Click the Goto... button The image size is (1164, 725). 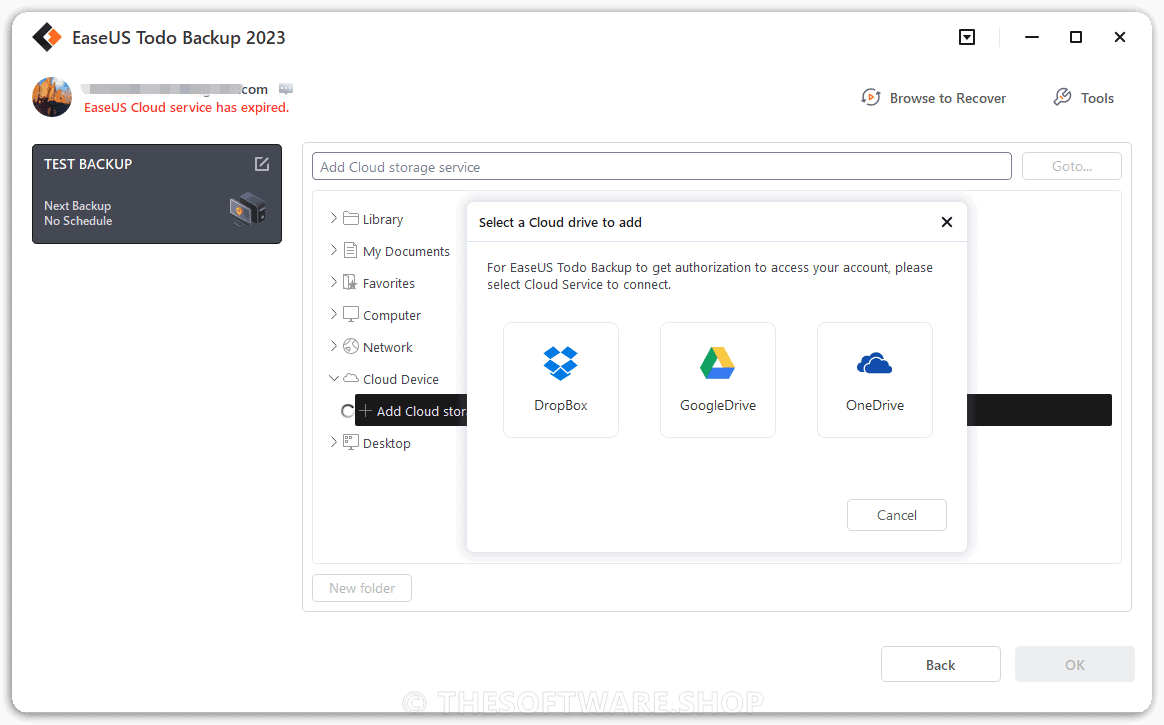click(1071, 166)
